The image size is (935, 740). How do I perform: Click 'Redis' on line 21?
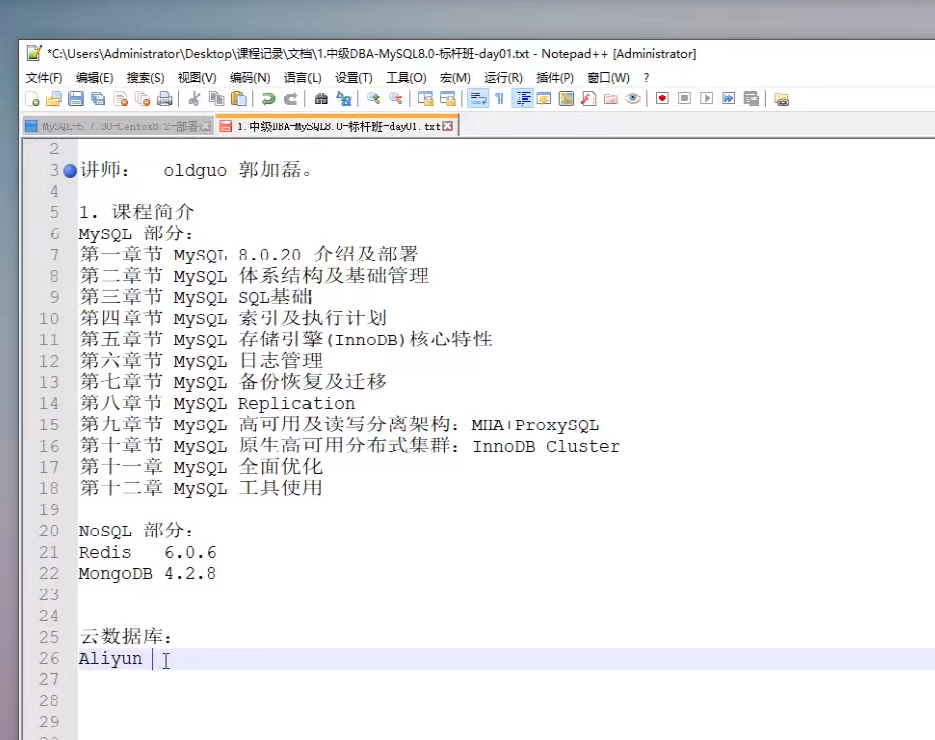pyautogui.click(x=105, y=553)
